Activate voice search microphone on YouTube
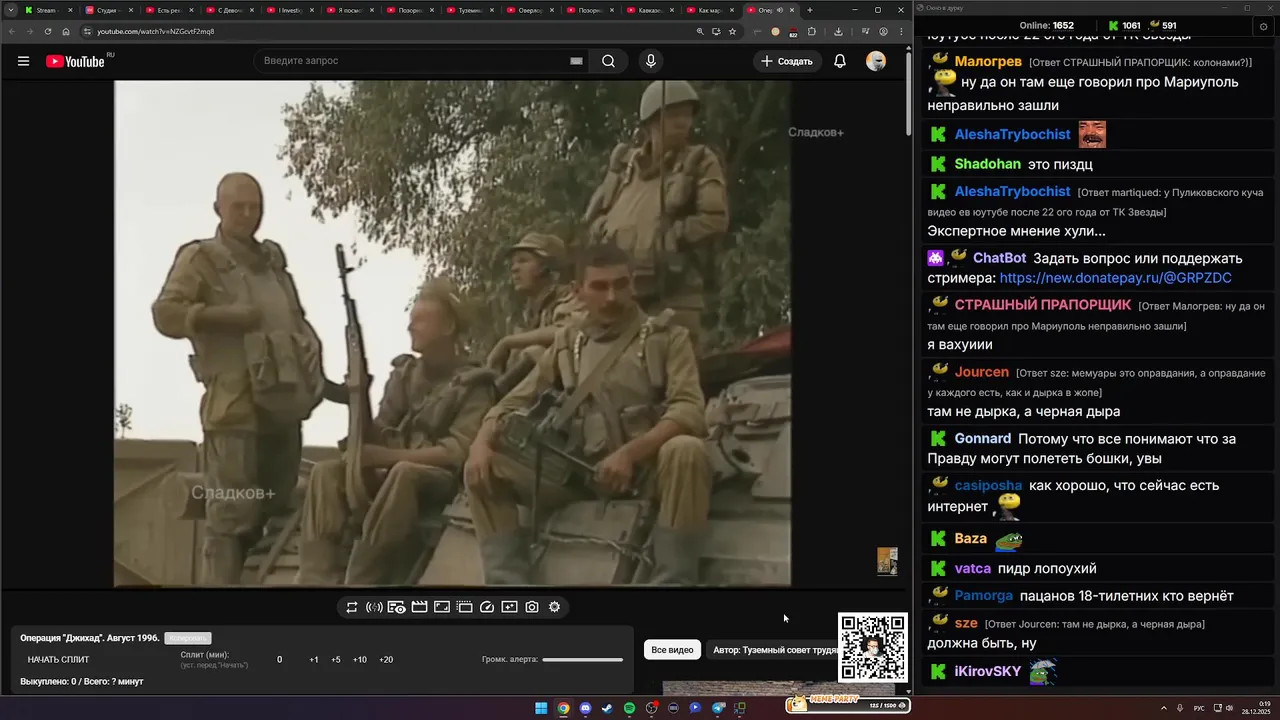 (651, 61)
